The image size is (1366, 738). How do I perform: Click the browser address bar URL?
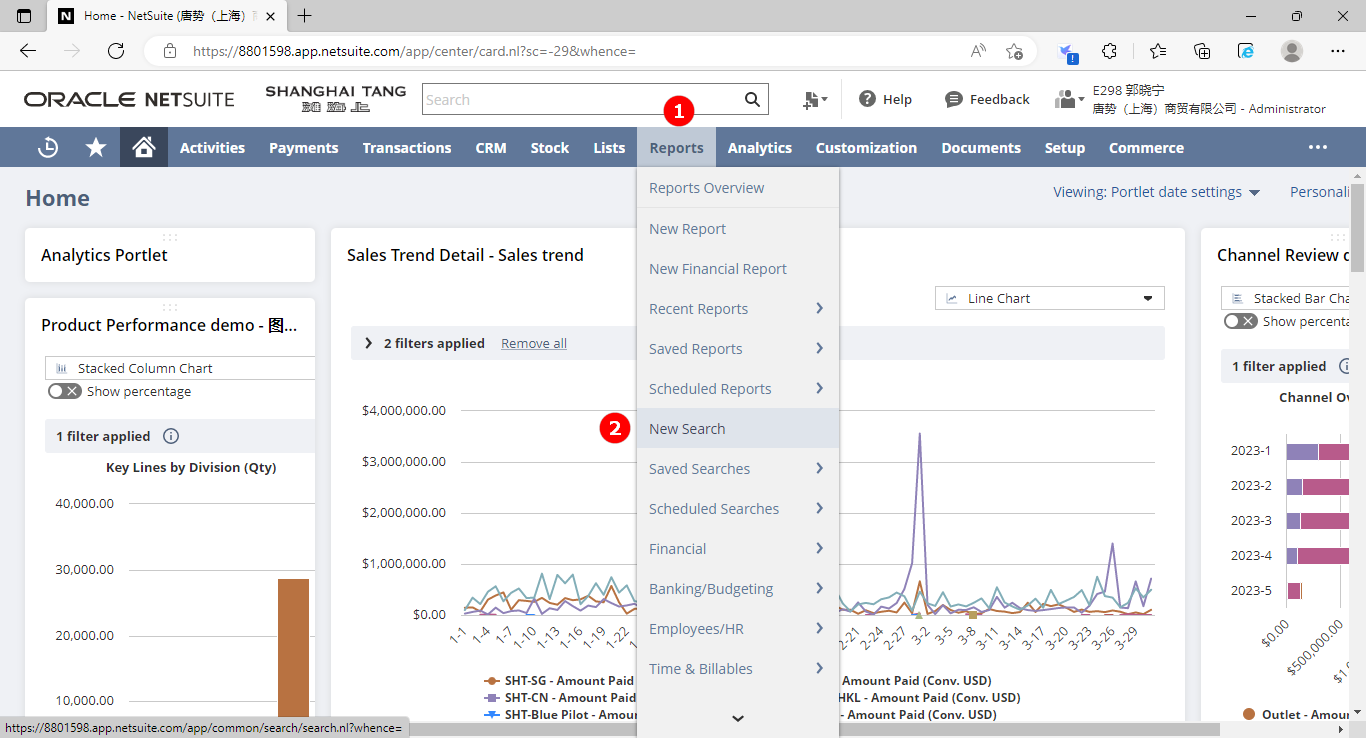(x=414, y=51)
